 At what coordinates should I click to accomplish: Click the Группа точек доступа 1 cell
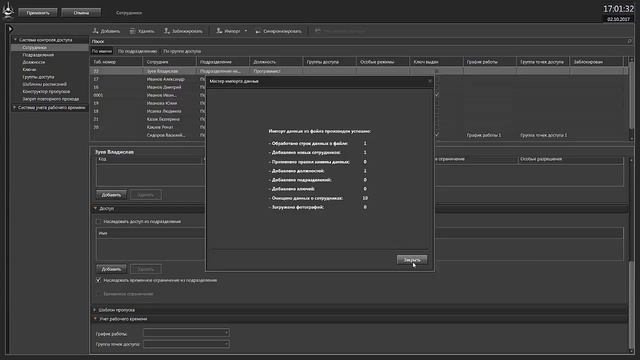pyautogui.click(x=543, y=135)
